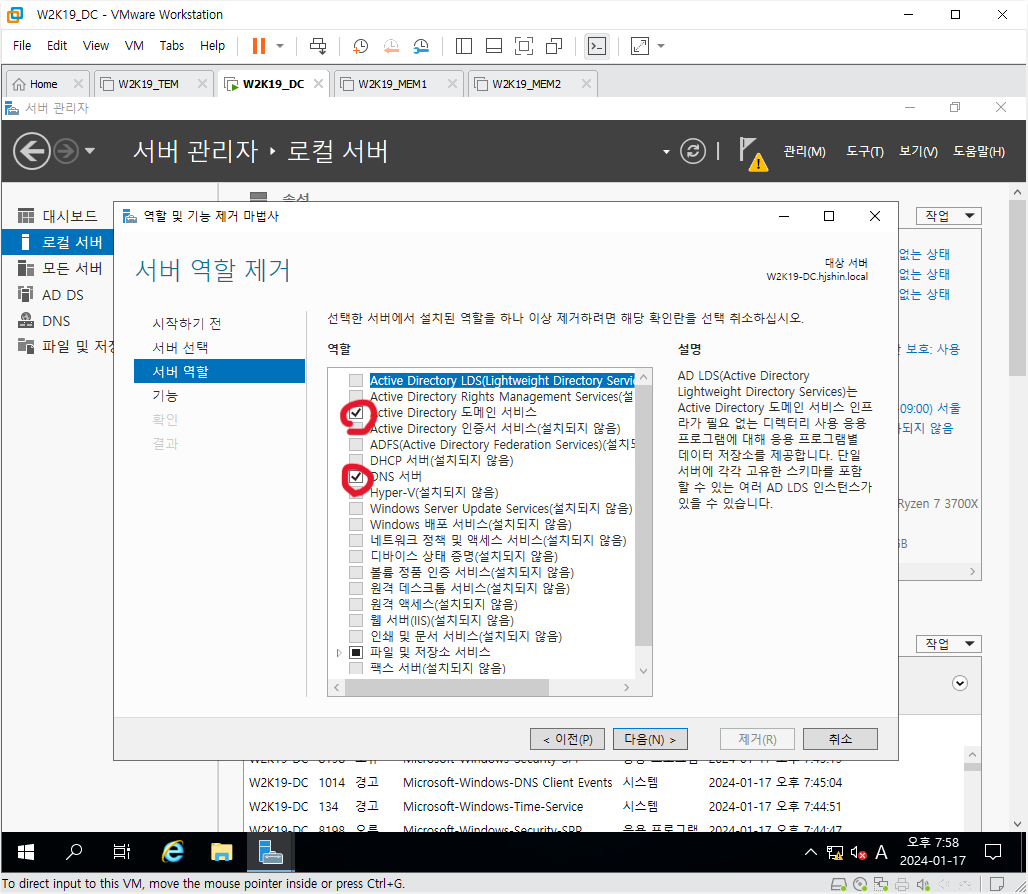Refresh Server Manager
Viewport: 1028px width, 894px height.
coord(693,151)
